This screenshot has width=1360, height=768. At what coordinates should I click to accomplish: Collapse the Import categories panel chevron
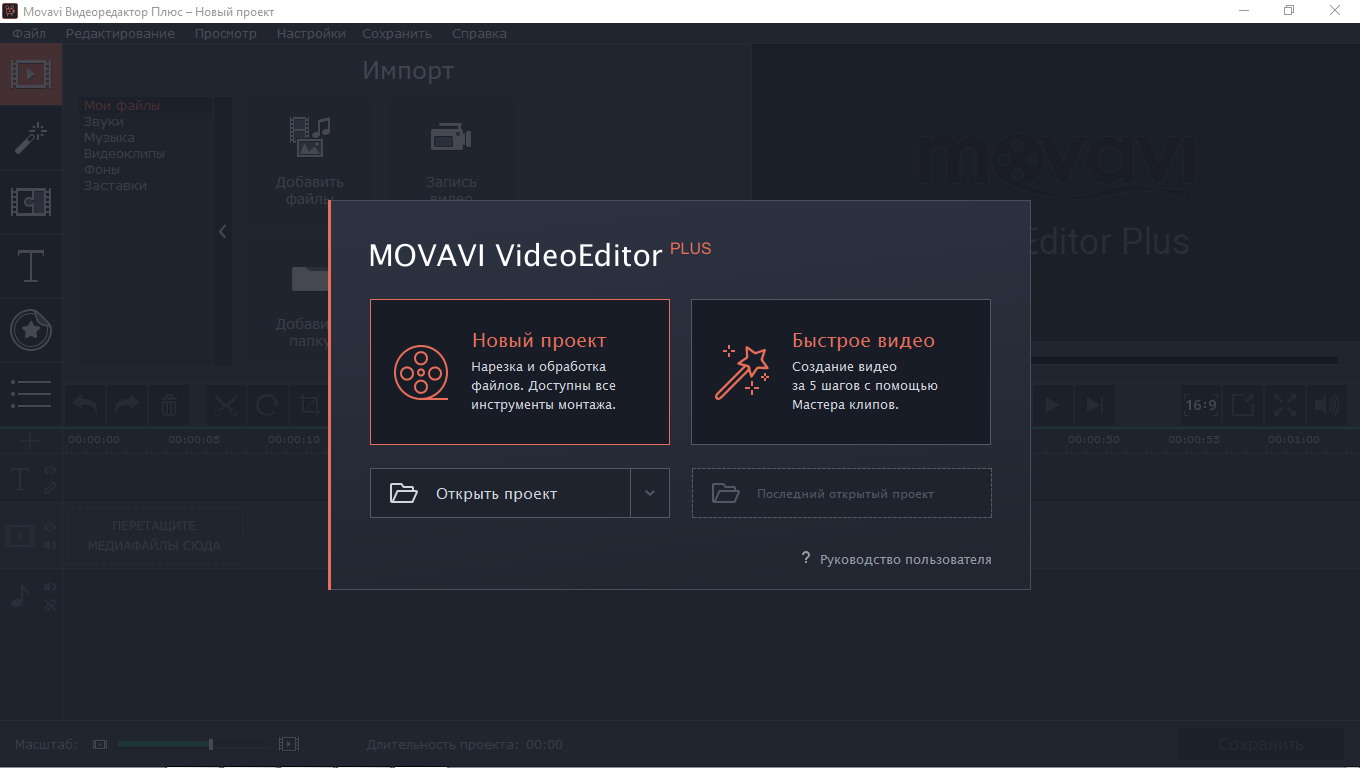(222, 232)
